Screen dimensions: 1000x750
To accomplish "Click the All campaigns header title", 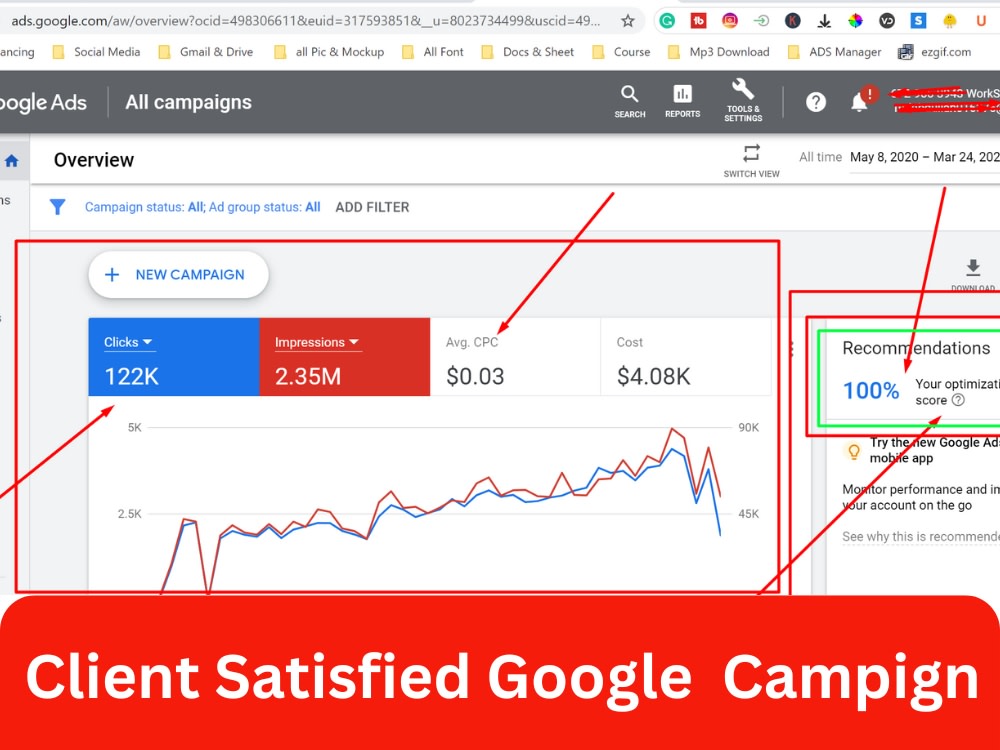I will (188, 102).
